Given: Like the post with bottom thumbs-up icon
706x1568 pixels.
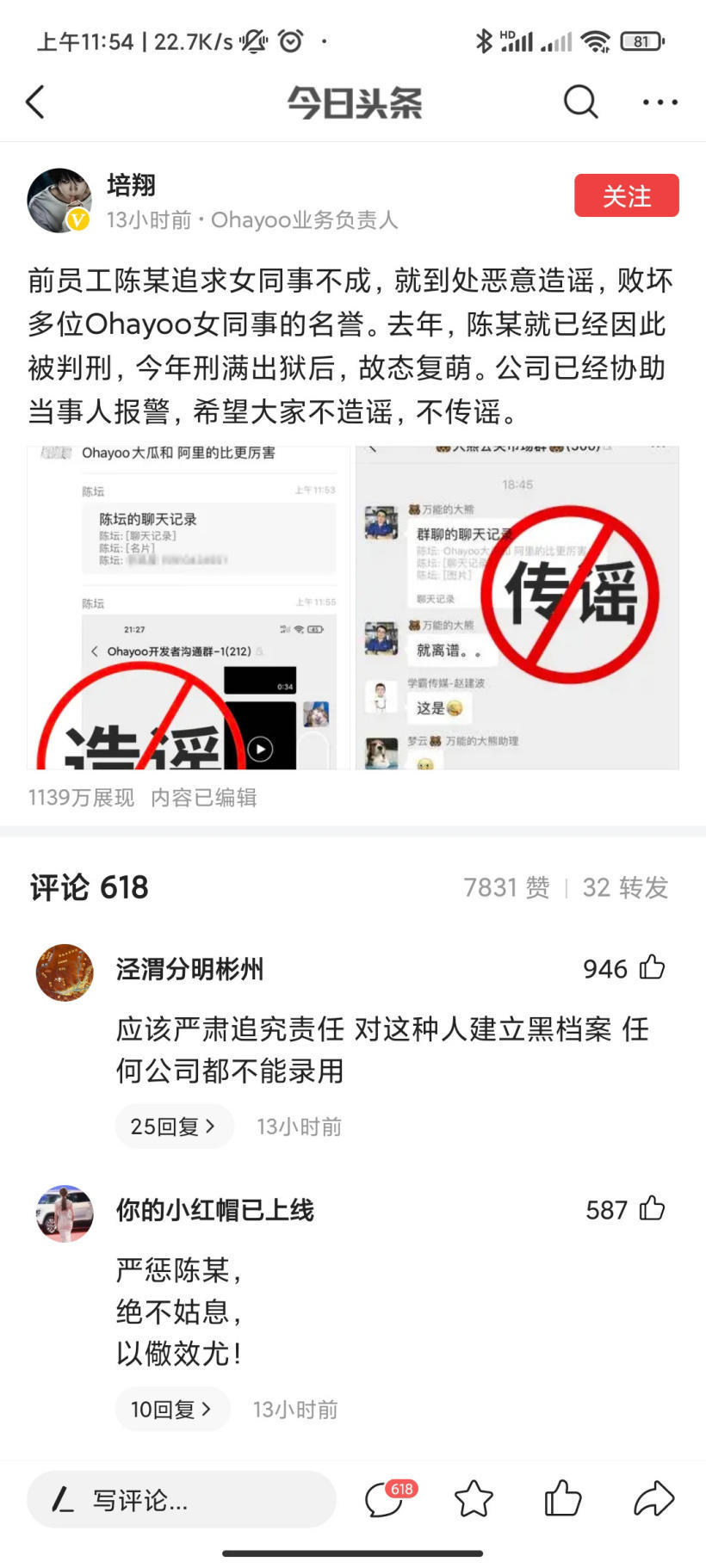Looking at the screenshot, I should [563, 1498].
